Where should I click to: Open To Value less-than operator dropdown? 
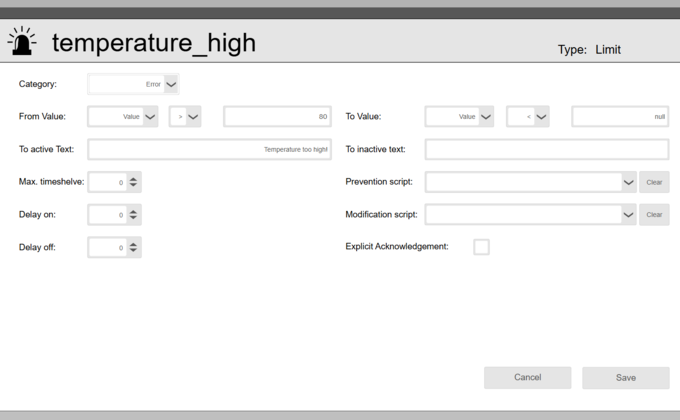point(528,117)
